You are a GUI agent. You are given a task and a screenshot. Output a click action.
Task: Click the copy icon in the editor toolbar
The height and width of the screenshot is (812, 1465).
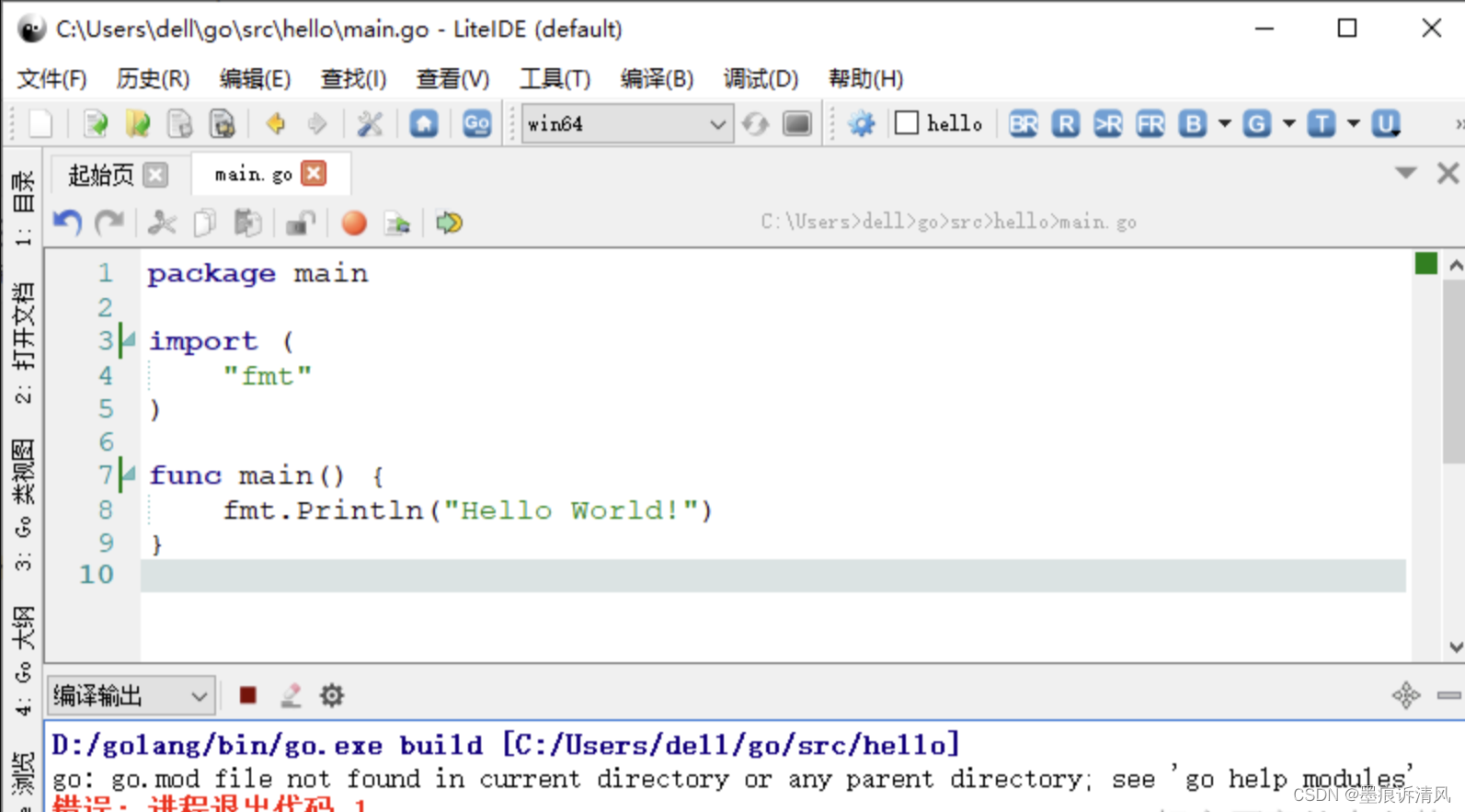[x=204, y=223]
